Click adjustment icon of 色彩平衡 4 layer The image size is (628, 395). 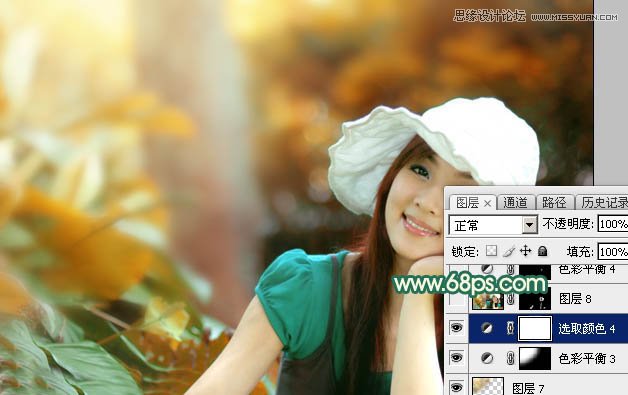point(487,269)
